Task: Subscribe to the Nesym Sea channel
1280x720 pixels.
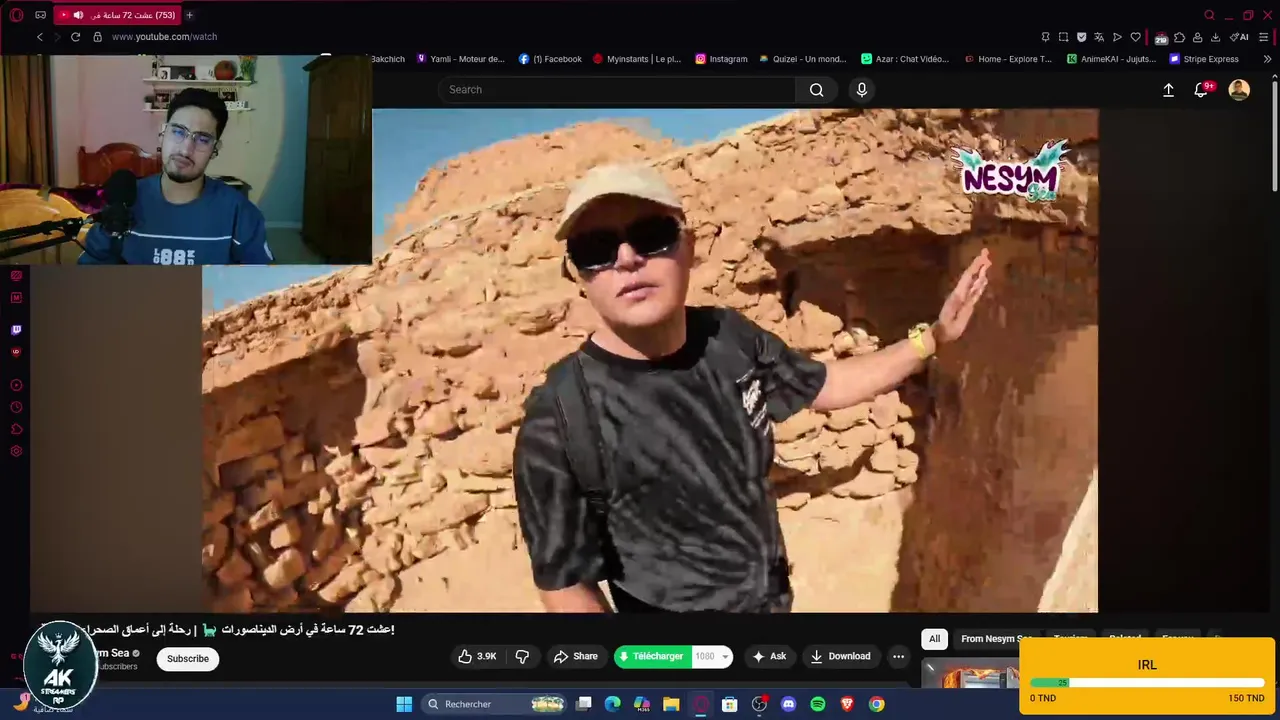Action: tap(188, 658)
